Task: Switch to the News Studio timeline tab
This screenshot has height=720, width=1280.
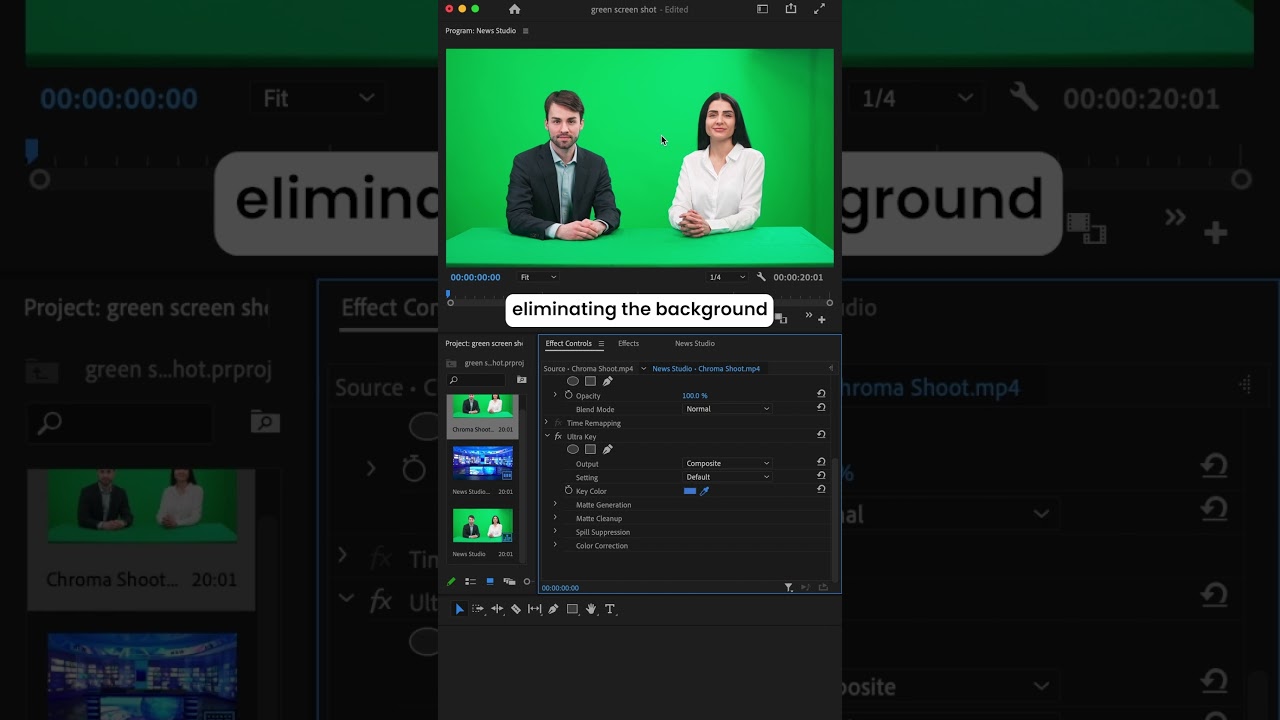Action: click(694, 343)
